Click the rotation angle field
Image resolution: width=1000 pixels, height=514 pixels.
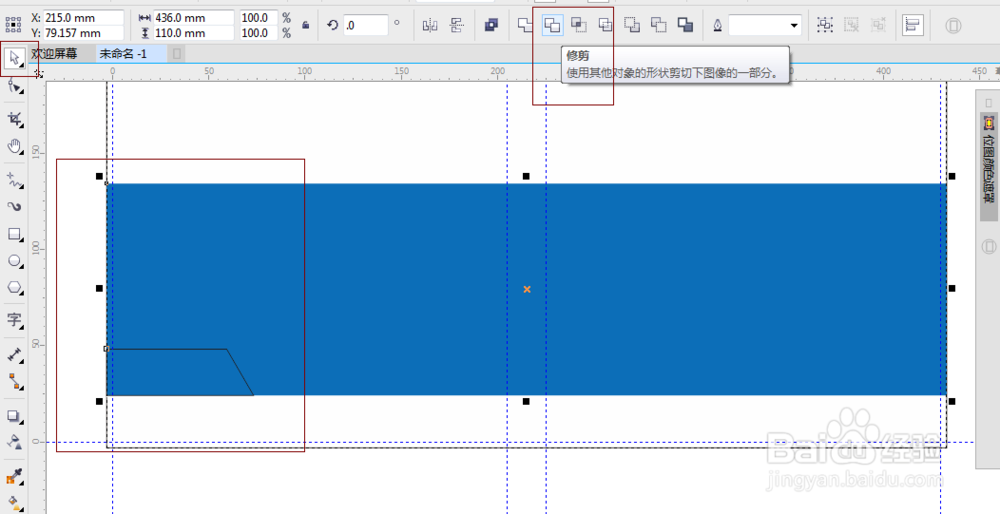pyautogui.click(x=365, y=26)
